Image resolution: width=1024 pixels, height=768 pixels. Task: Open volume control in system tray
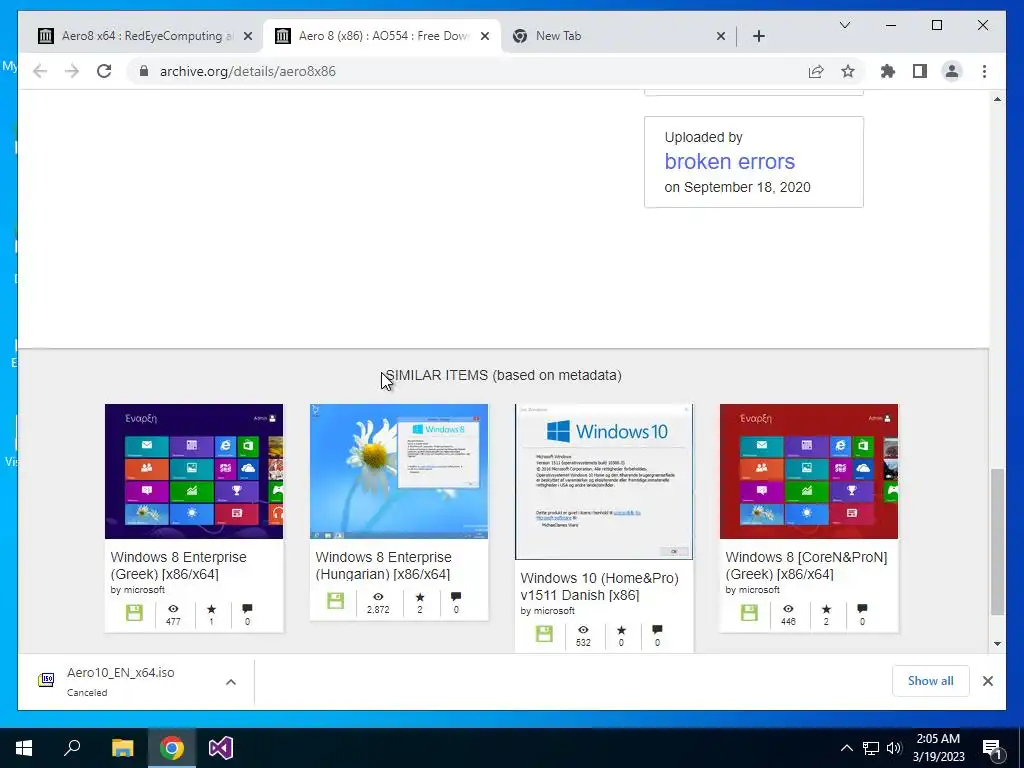pos(894,748)
